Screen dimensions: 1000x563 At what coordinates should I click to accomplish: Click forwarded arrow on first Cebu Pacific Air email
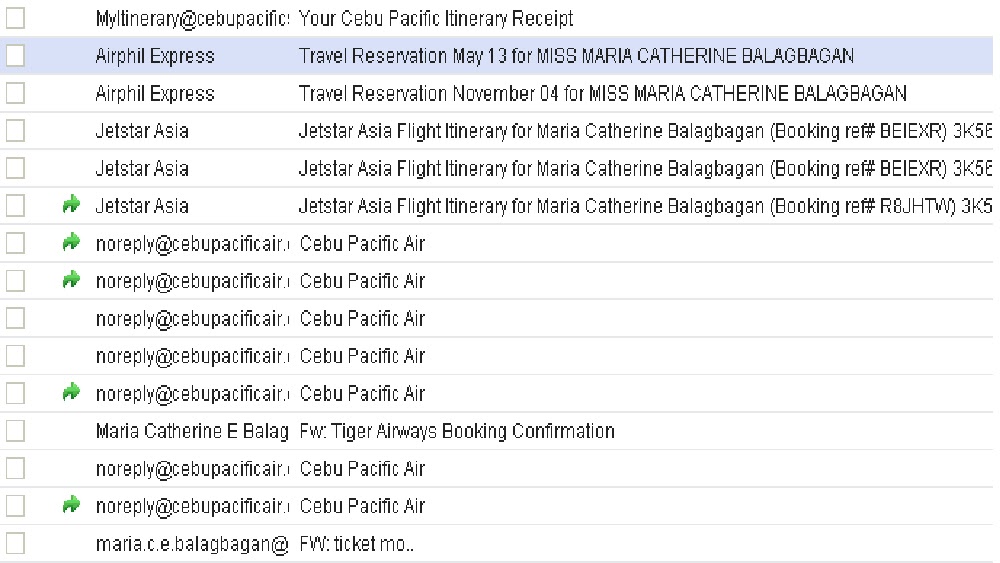coord(70,243)
